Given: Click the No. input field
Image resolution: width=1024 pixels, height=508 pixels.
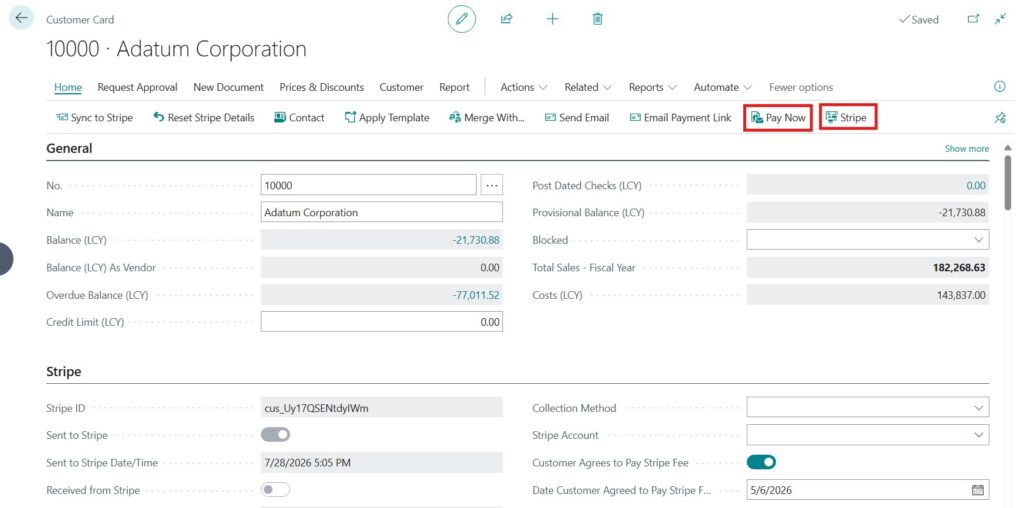Looking at the screenshot, I should coord(368,185).
